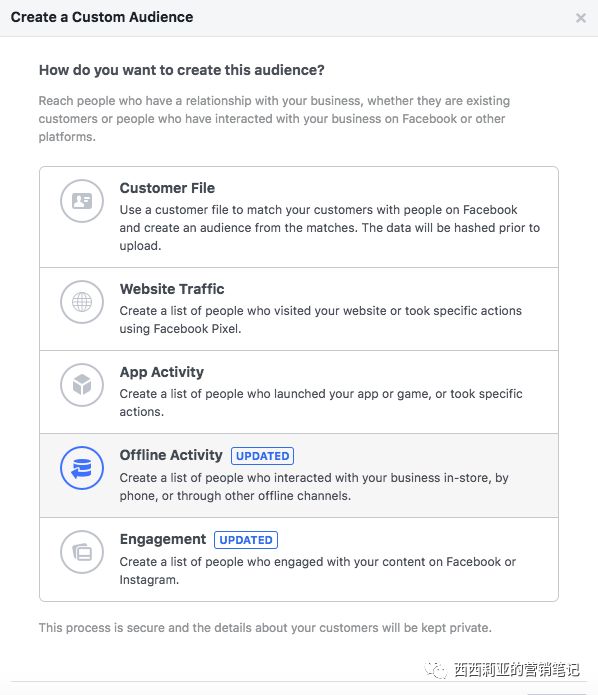This screenshot has height=695, width=598.
Task: Click the Customer File contact card icon
Action: (82, 201)
